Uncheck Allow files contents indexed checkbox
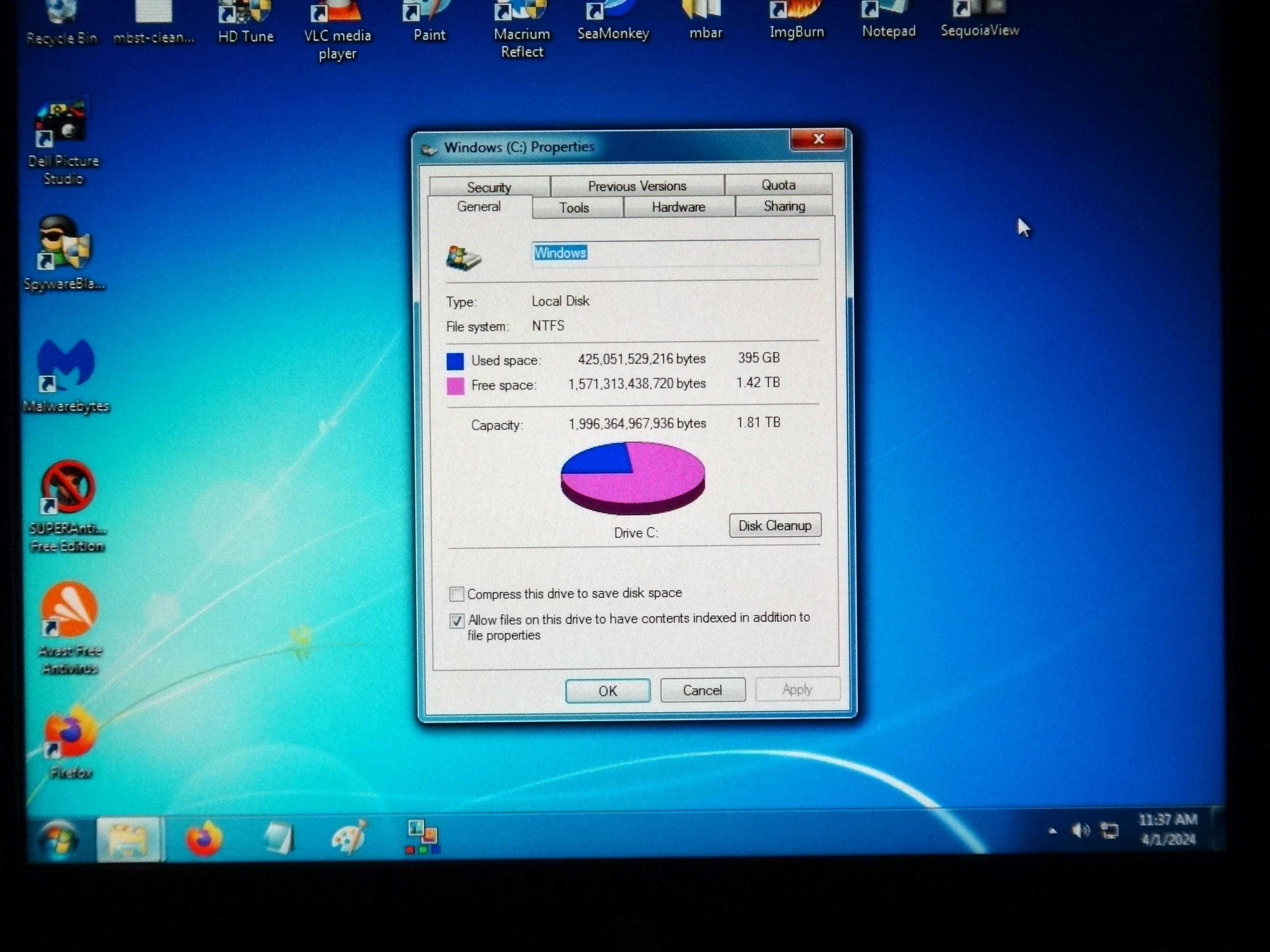The width and height of the screenshot is (1270, 952). (x=457, y=620)
